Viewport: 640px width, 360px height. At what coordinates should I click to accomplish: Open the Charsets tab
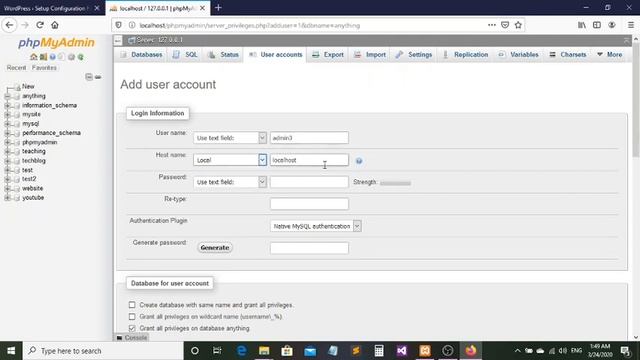(x=568, y=55)
